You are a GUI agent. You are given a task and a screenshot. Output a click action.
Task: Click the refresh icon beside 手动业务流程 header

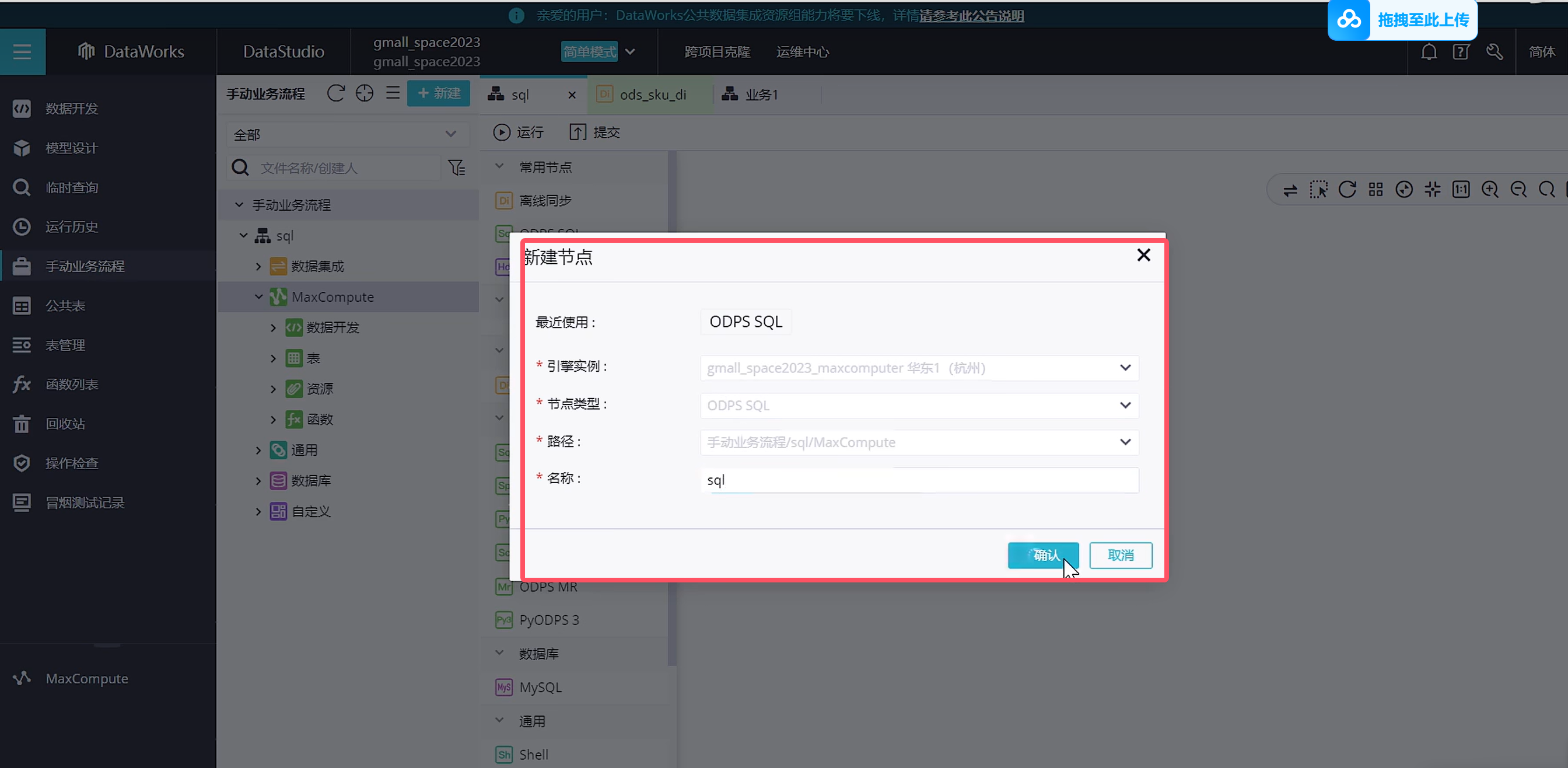[335, 93]
